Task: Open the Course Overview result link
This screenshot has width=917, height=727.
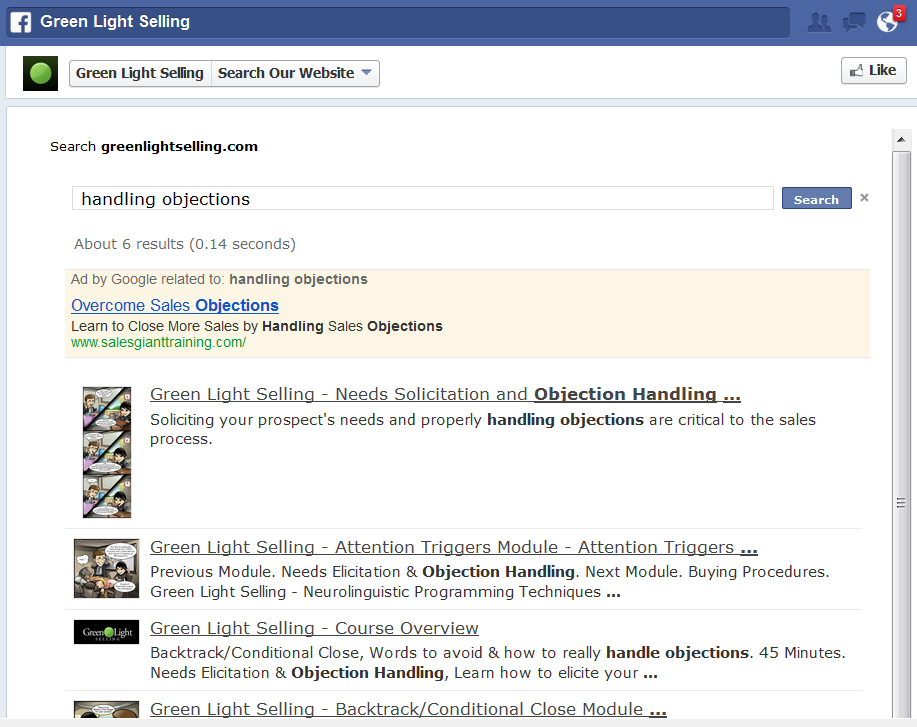Action: point(314,628)
